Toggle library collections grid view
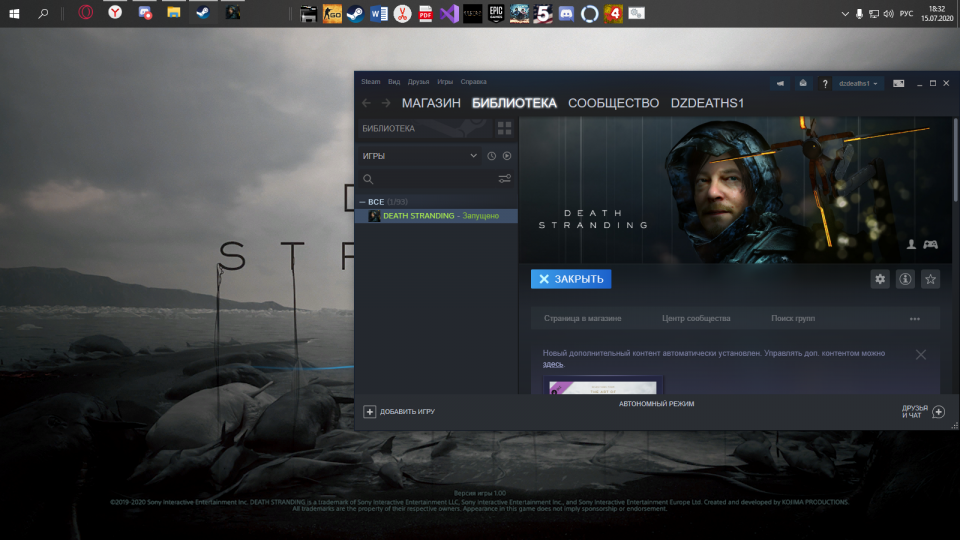960x540 pixels. (504, 129)
